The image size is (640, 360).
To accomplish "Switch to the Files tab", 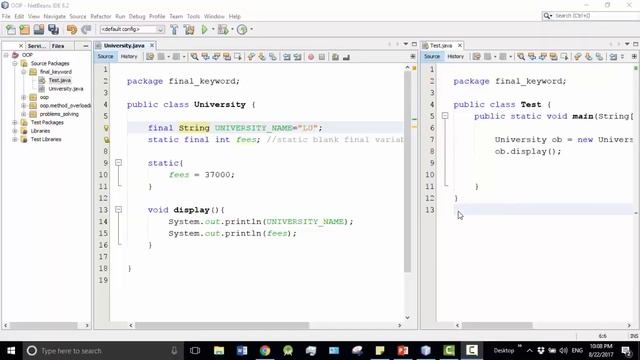I will click(x=58, y=46).
